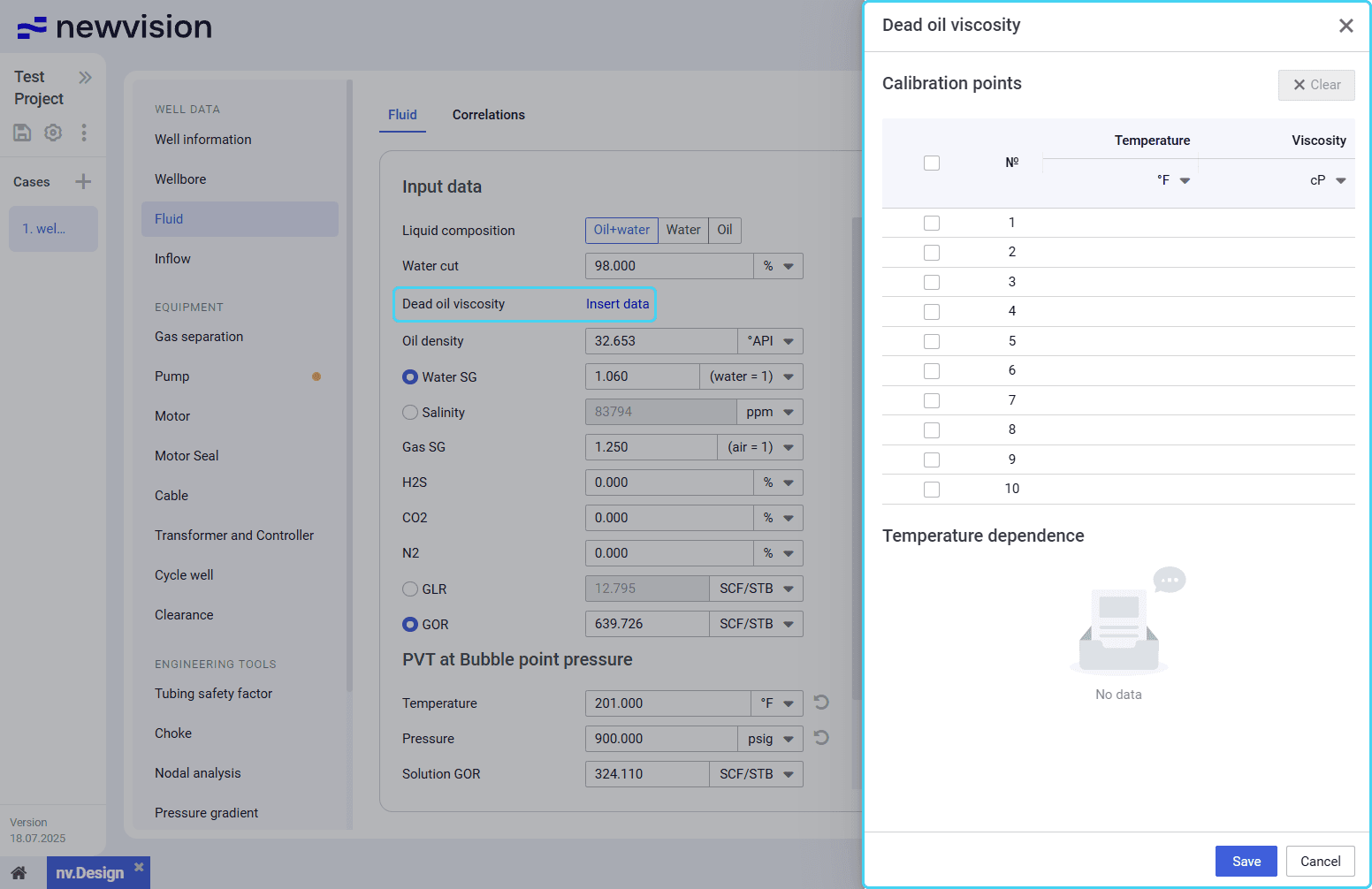1372x889 pixels.
Task: Open the Viscosity cP unit dropdown
Action: 1329,180
